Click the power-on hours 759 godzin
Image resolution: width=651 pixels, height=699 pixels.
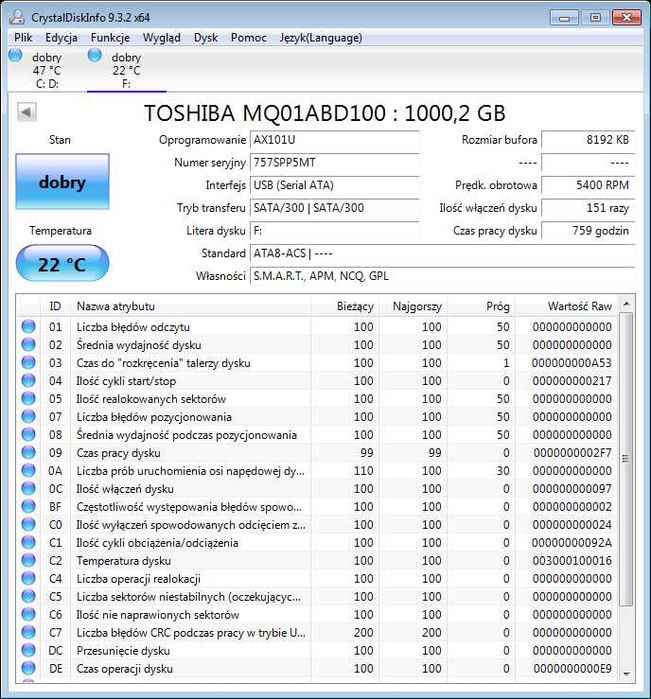[588, 231]
